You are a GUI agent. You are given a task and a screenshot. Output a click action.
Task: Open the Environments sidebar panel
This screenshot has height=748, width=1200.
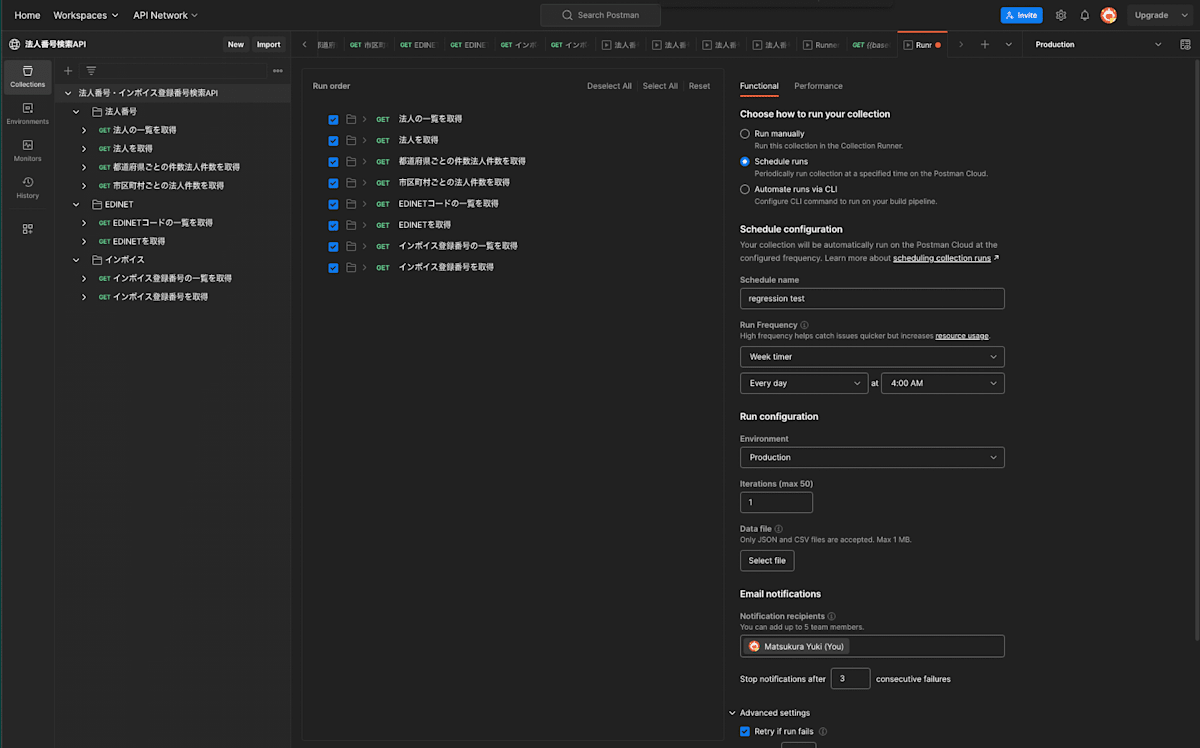tap(27, 114)
